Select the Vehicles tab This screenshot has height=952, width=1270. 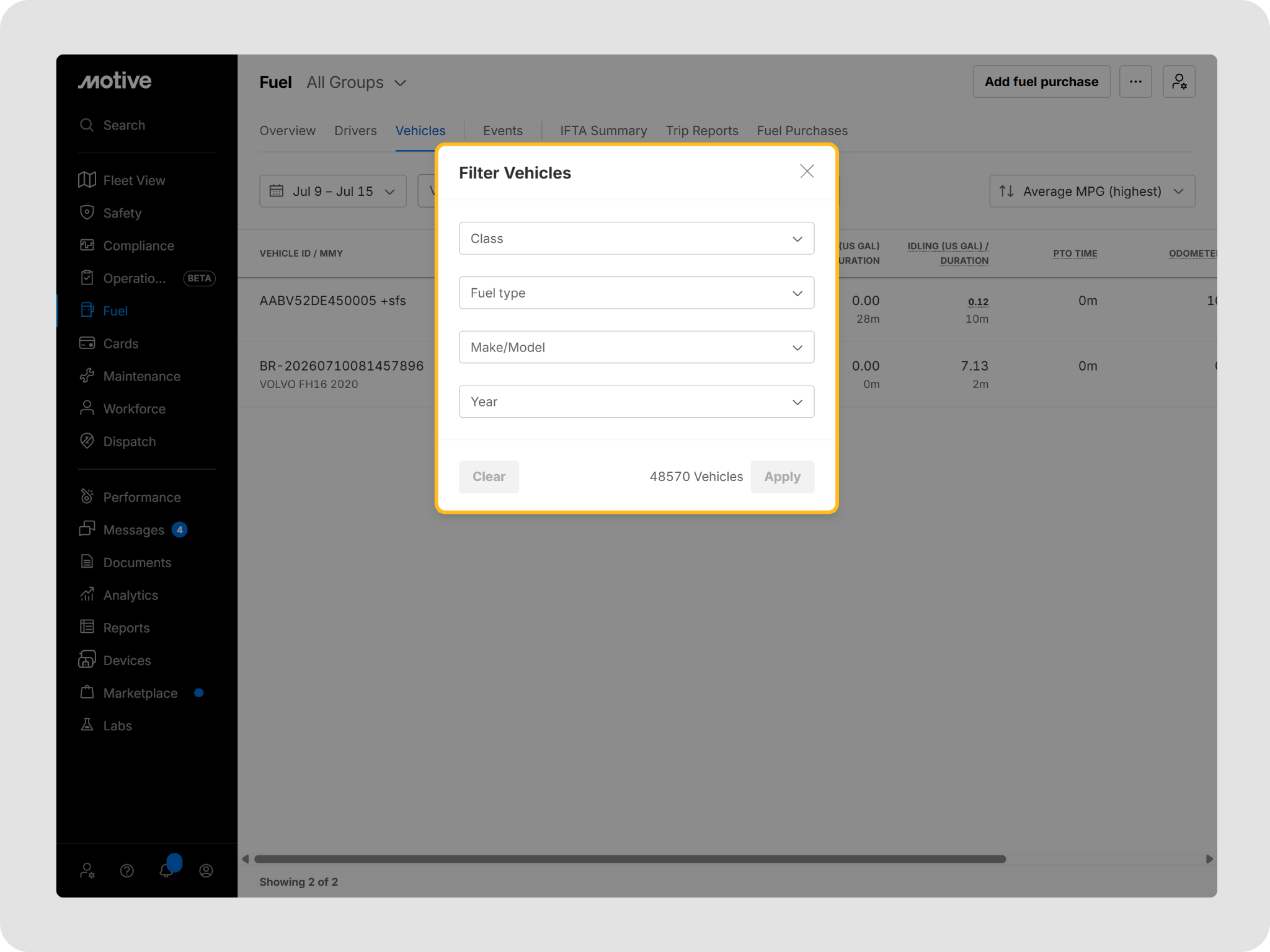point(420,131)
